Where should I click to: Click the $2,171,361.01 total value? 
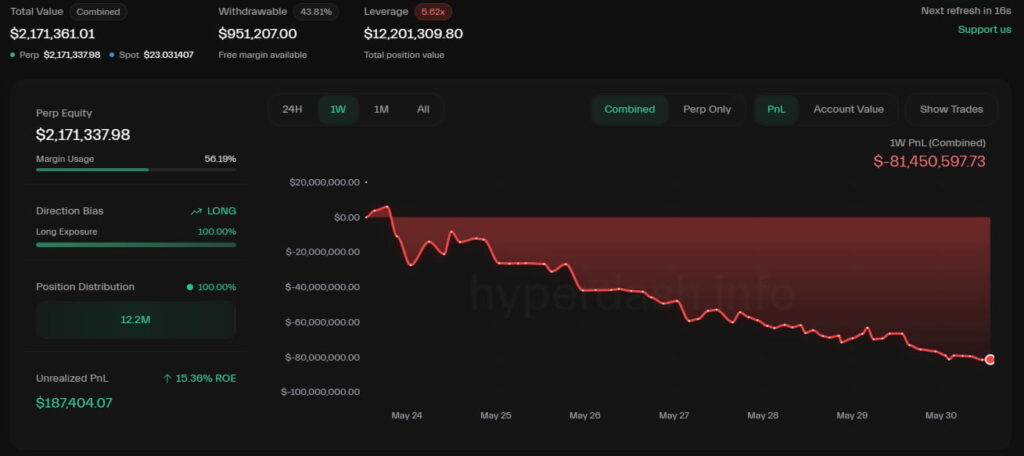pos(52,33)
